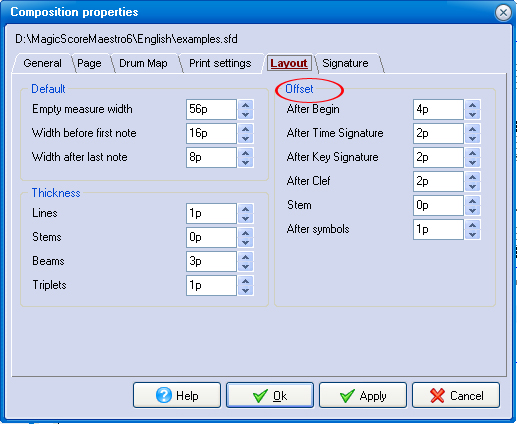This screenshot has width=517, height=424.
Task: Decrease the Stem offset value
Action: tap(473, 210)
